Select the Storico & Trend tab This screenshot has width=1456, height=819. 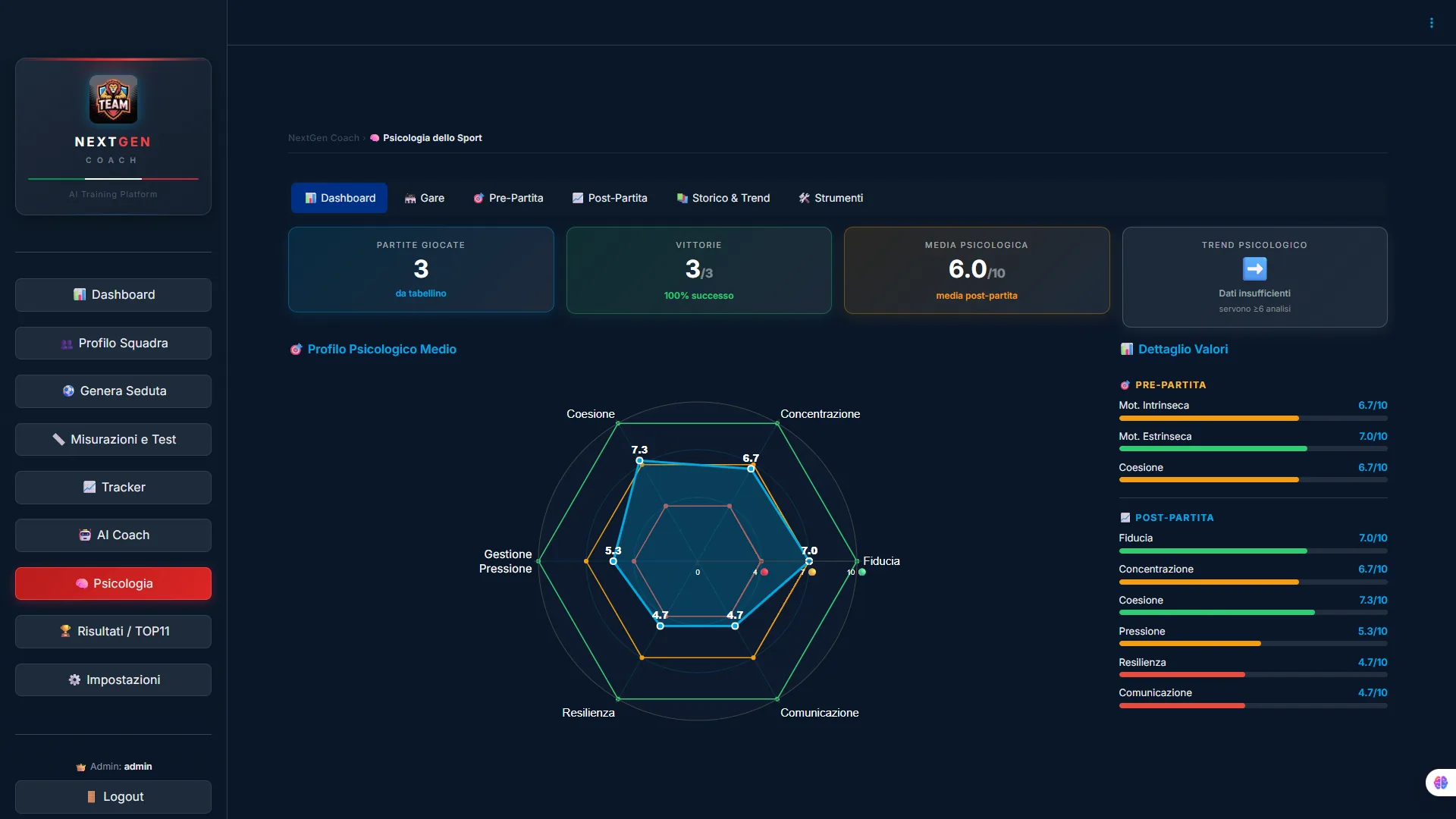(x=723, y=198)
